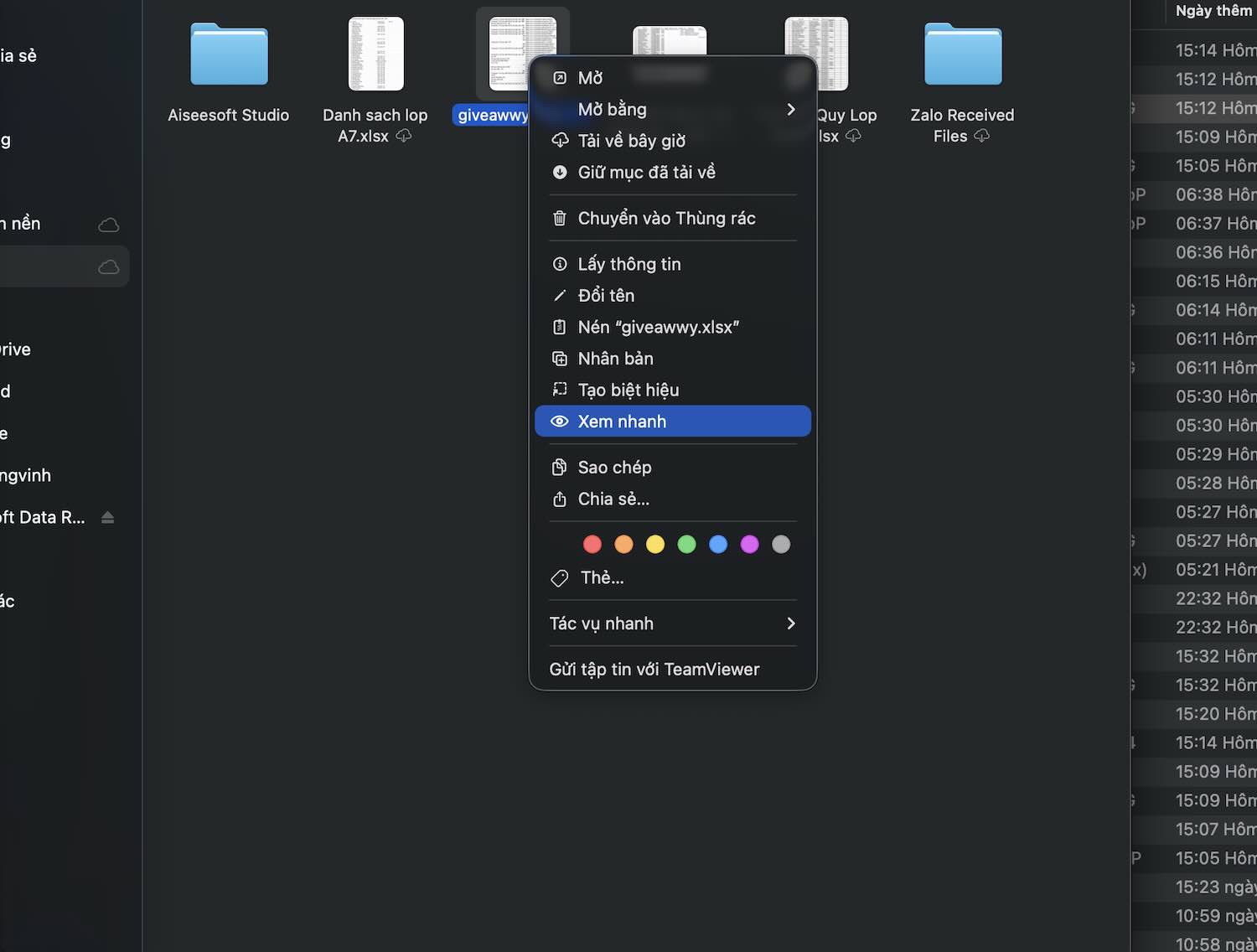1257x952 pixels.
Task: Open the Aiseesoft Studio folder icon
Action: (229, 55)
